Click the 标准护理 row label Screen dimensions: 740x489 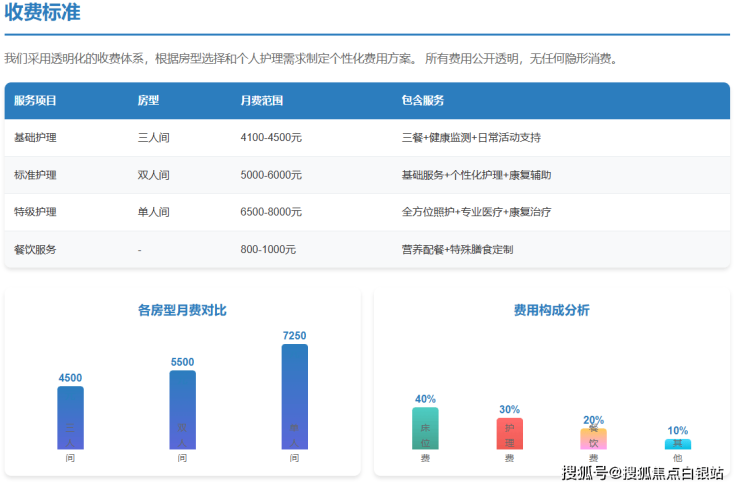pos(35,175)
